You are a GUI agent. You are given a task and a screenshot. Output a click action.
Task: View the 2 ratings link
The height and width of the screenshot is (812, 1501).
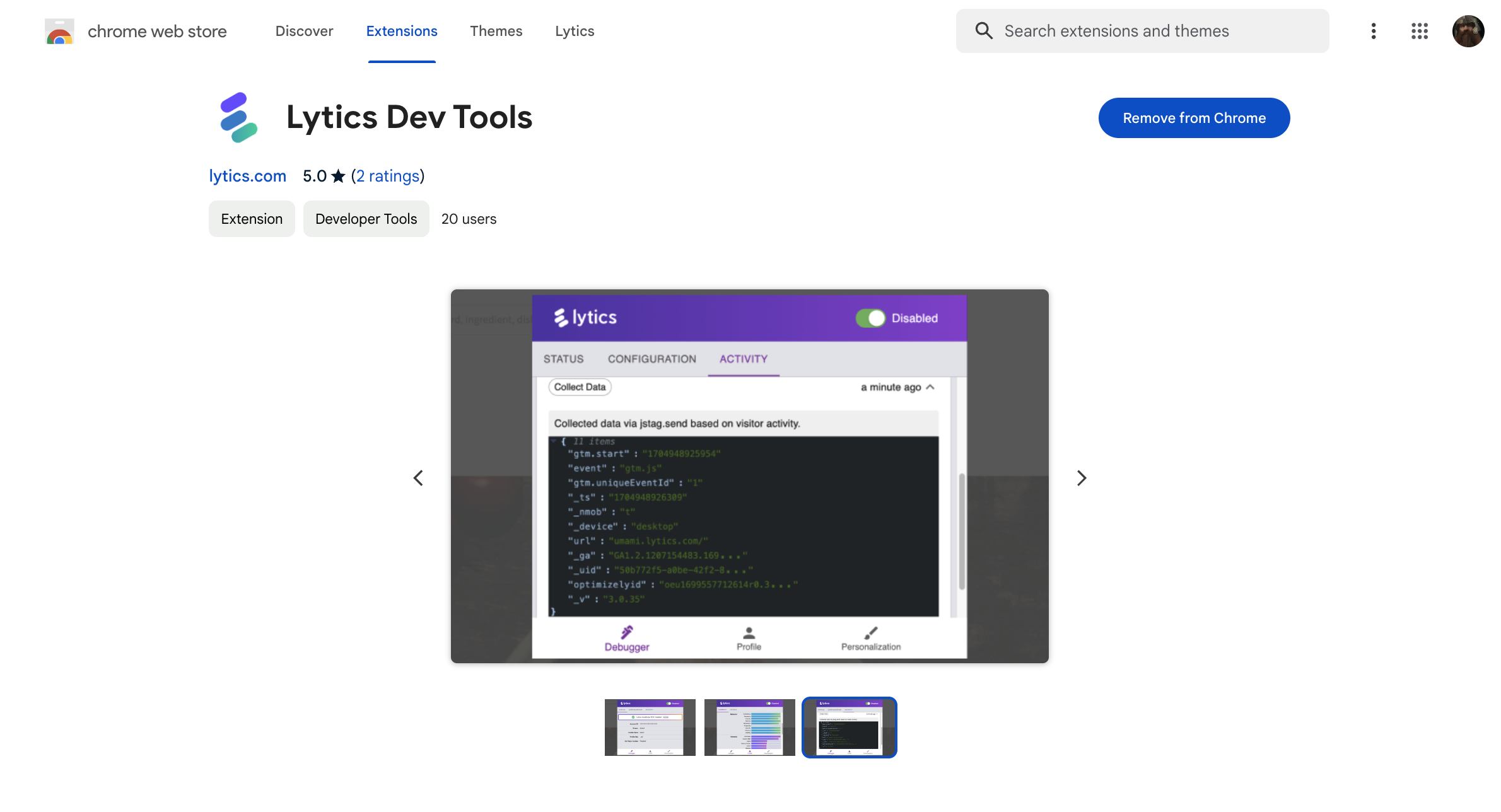tap(388, 176)
